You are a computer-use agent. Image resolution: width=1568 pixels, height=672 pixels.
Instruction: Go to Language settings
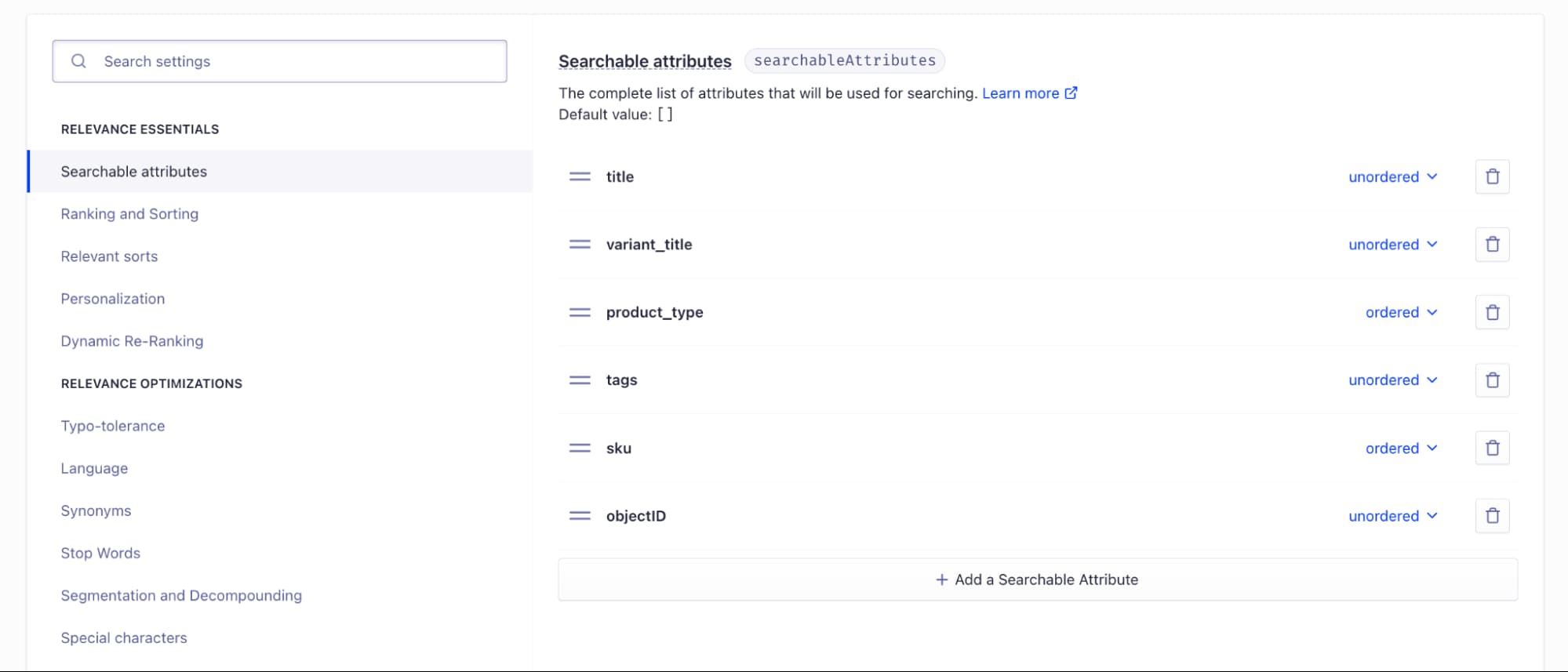click(x=94, y=468)
